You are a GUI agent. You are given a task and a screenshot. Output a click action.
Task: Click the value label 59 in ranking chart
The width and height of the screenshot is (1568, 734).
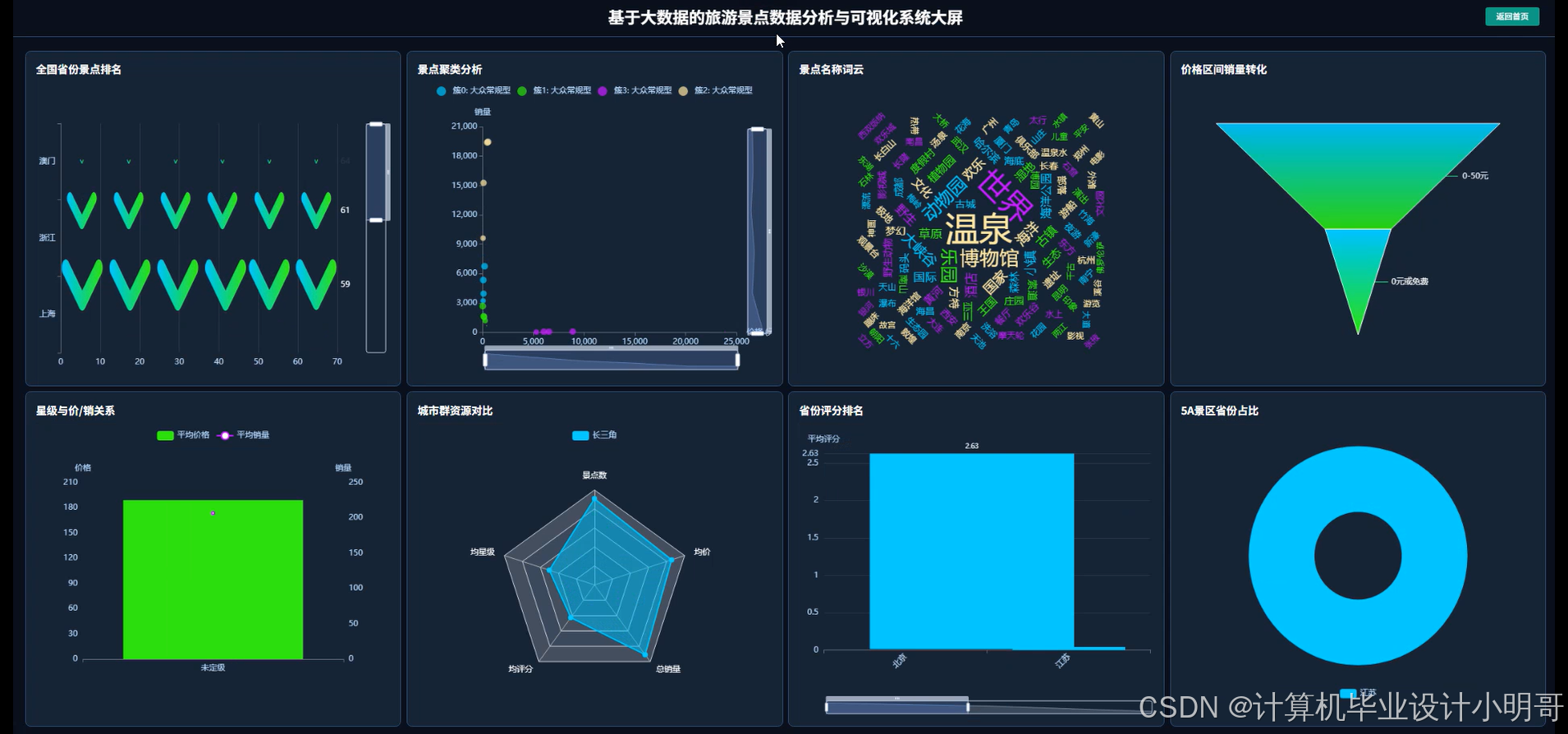pos(345,284)
